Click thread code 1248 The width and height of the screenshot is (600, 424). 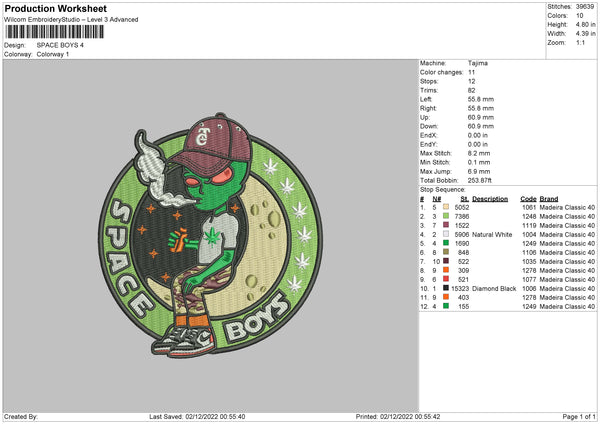(529, 216)
